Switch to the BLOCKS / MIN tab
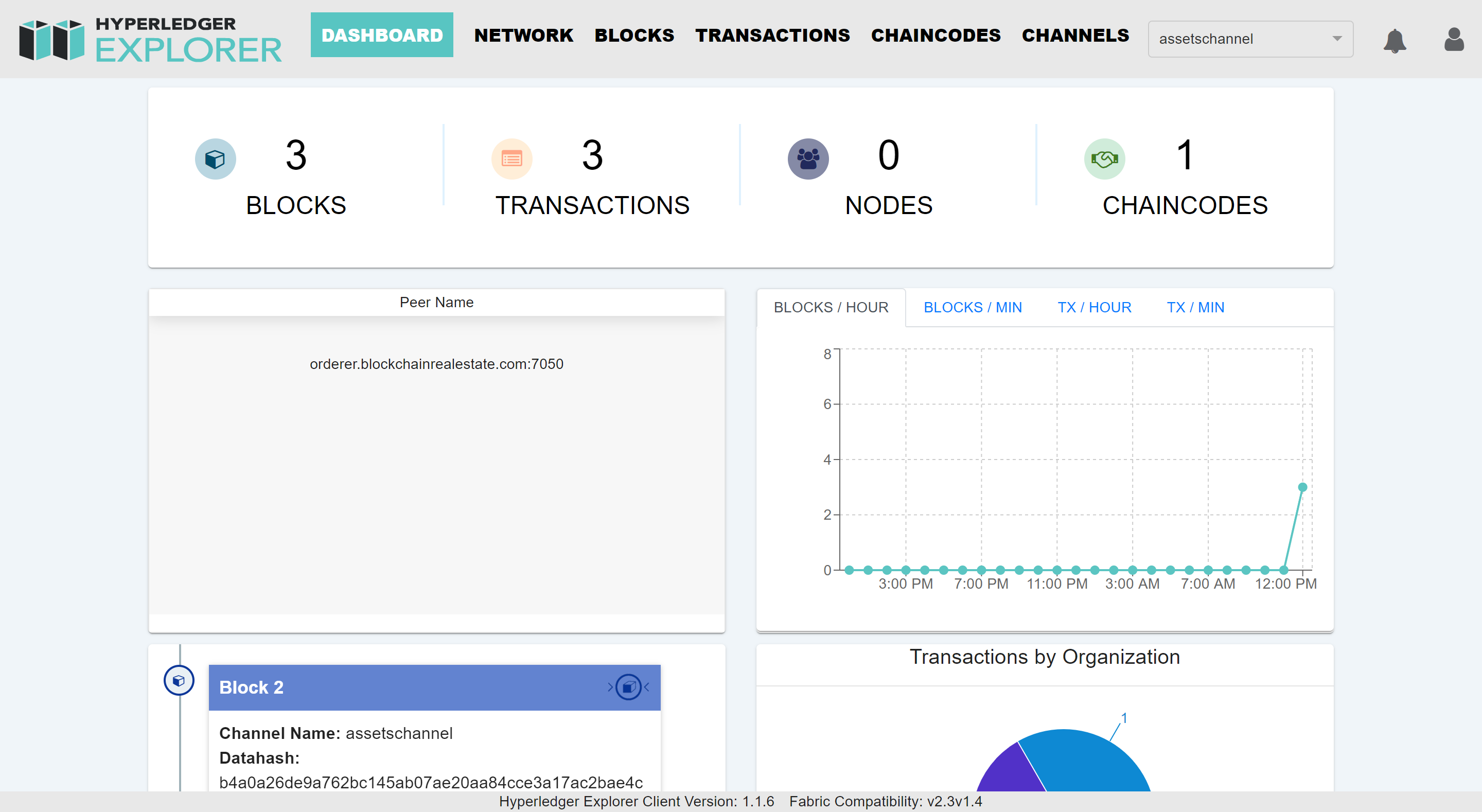This screenshot has width=1482, height=812. [972, 307]
